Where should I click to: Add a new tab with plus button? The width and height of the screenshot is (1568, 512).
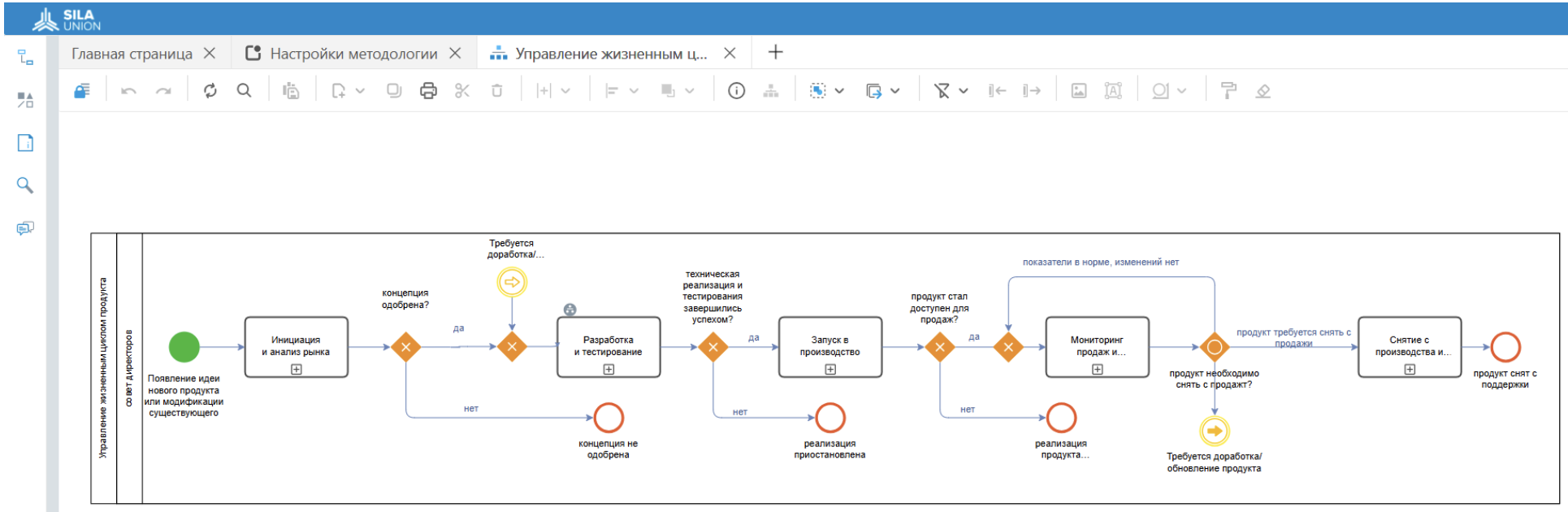pos(776,53)
